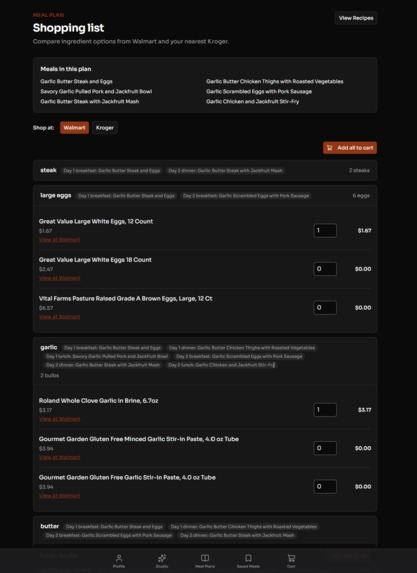Image resolution: width=417 pixels, height=573 pixels.
Task: Click meal Garlic Chicken and Jackfruit Stir-Fry
Action: pos(253,102)
